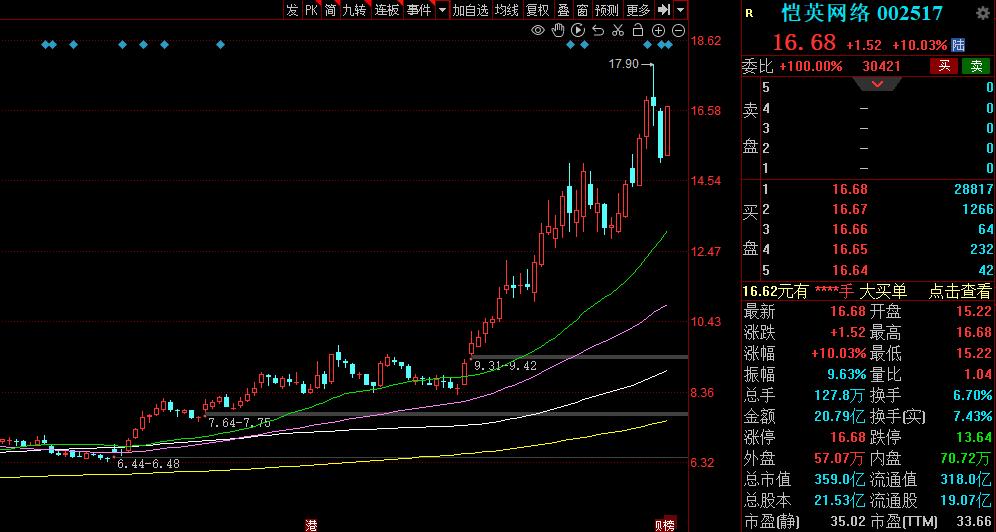This screenshot has width=996, height=532.
Task: Click the 涨停 value 16.68
Action: click(848, 437)
